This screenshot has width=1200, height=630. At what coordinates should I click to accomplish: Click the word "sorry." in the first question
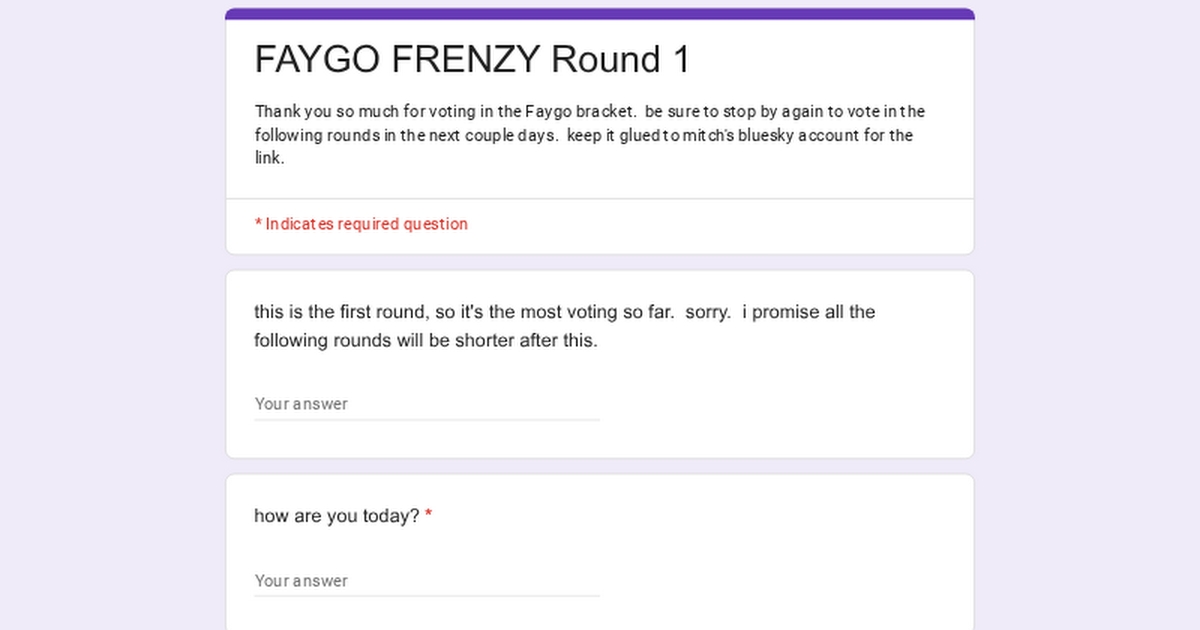click(x=708, y=312)
